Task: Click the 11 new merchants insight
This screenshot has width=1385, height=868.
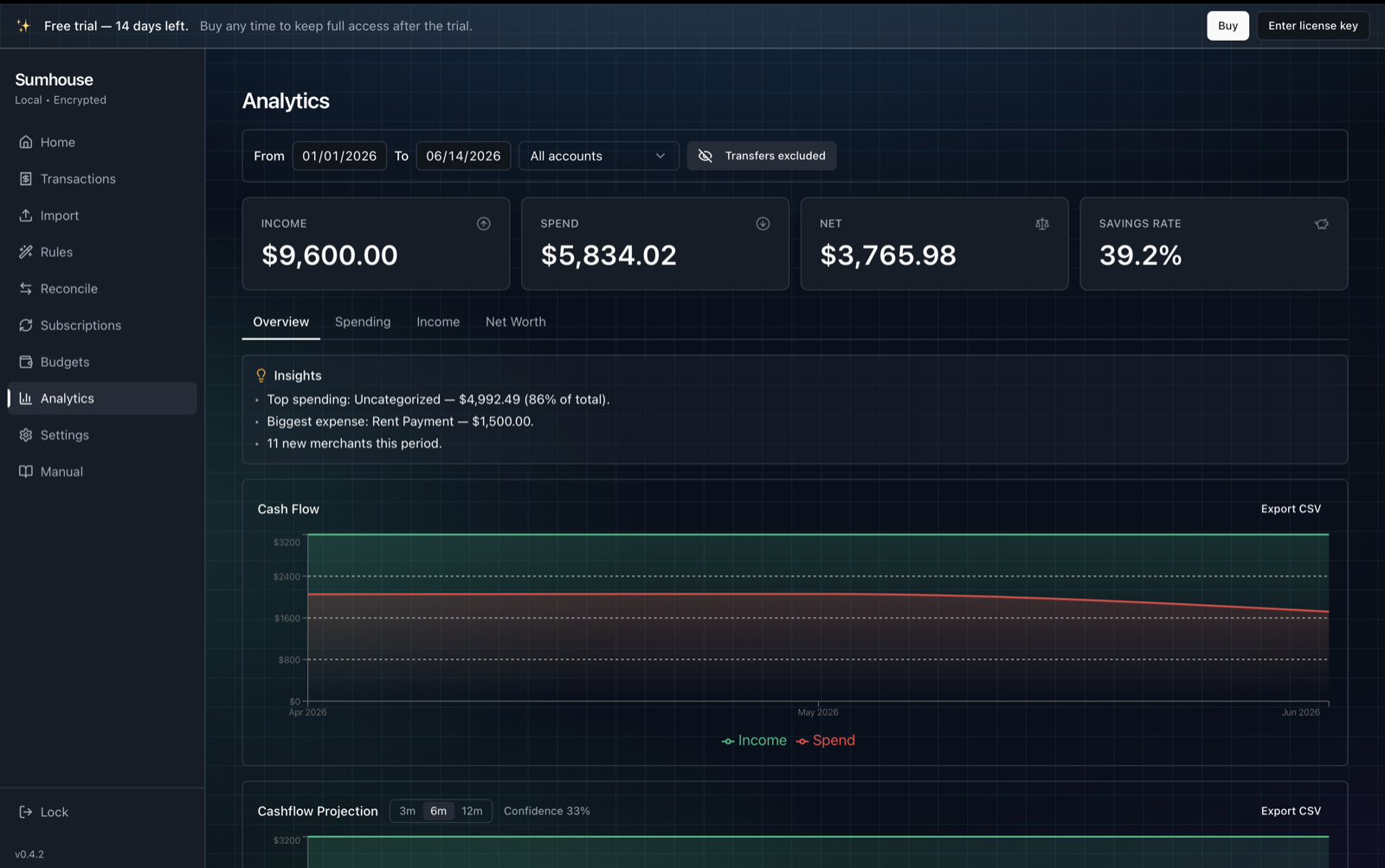Action: 354,443
